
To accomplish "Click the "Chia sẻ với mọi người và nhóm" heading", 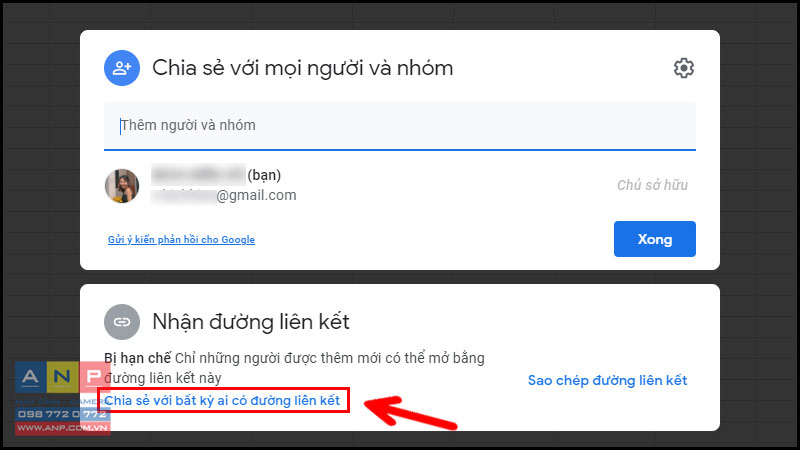I will 303,68.
